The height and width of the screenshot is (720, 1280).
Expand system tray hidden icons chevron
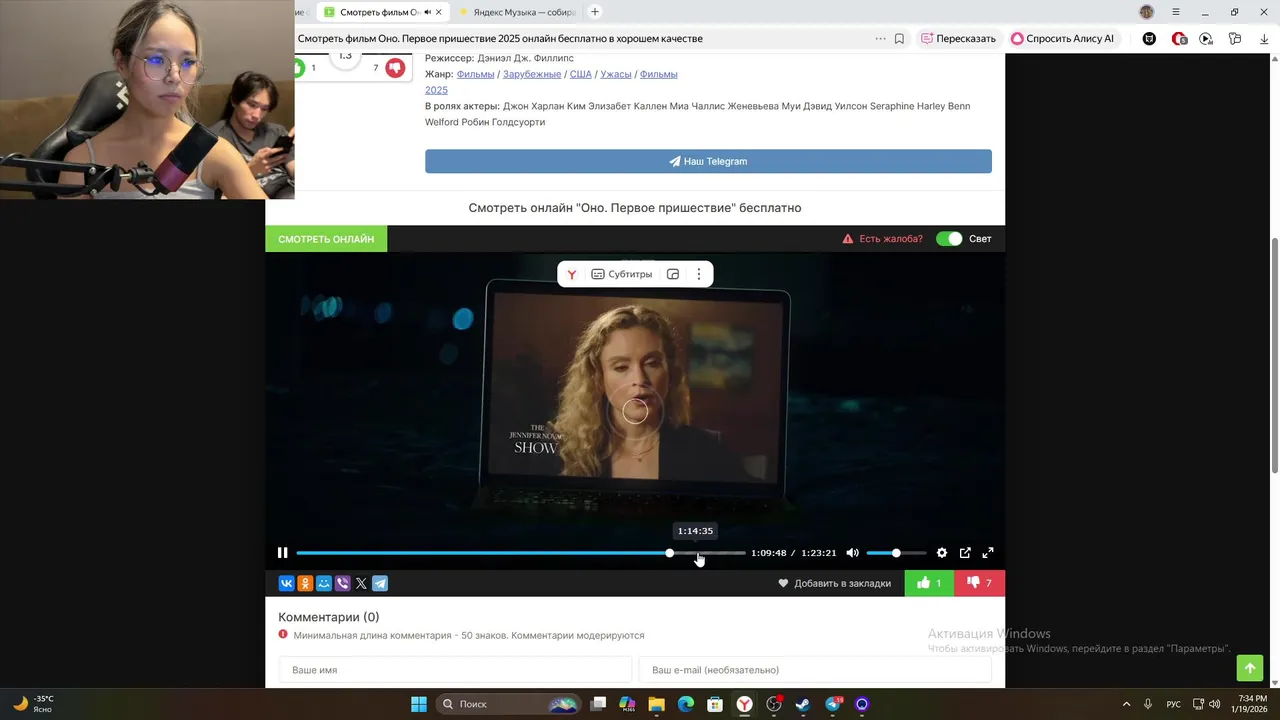point(1126,704)
